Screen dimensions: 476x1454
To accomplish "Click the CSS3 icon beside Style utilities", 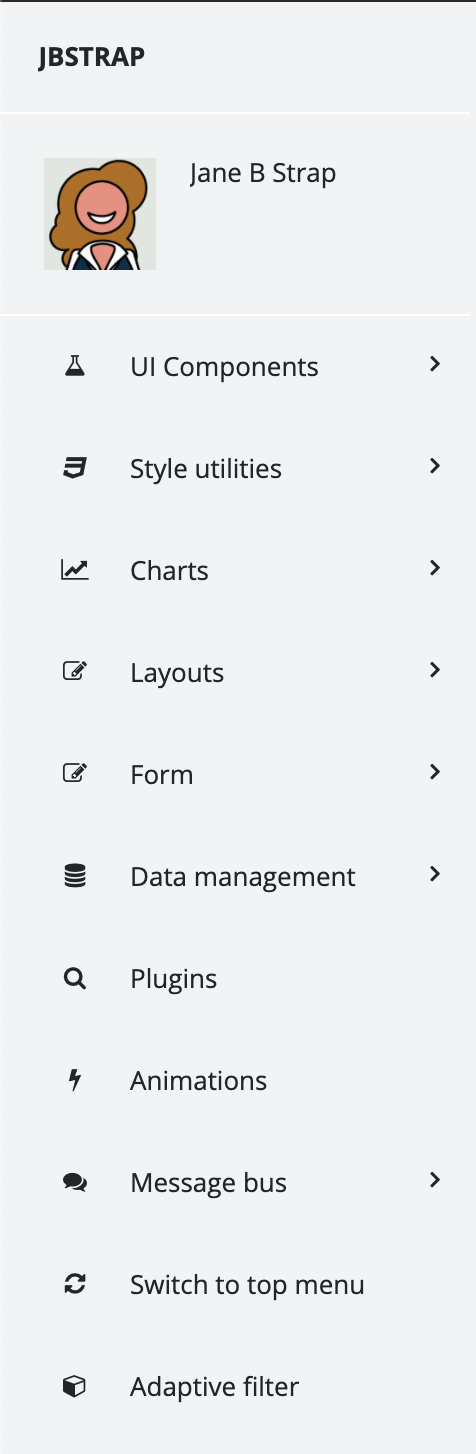I will pos(75,468).
